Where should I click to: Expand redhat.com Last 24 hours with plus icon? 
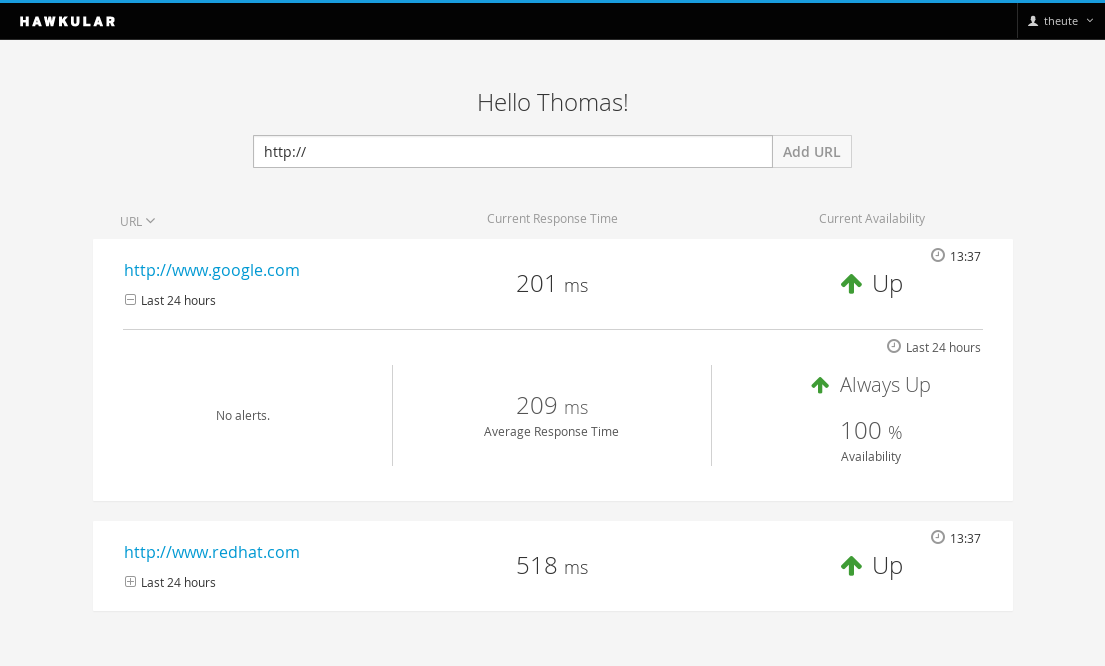[x=130, y=581]
